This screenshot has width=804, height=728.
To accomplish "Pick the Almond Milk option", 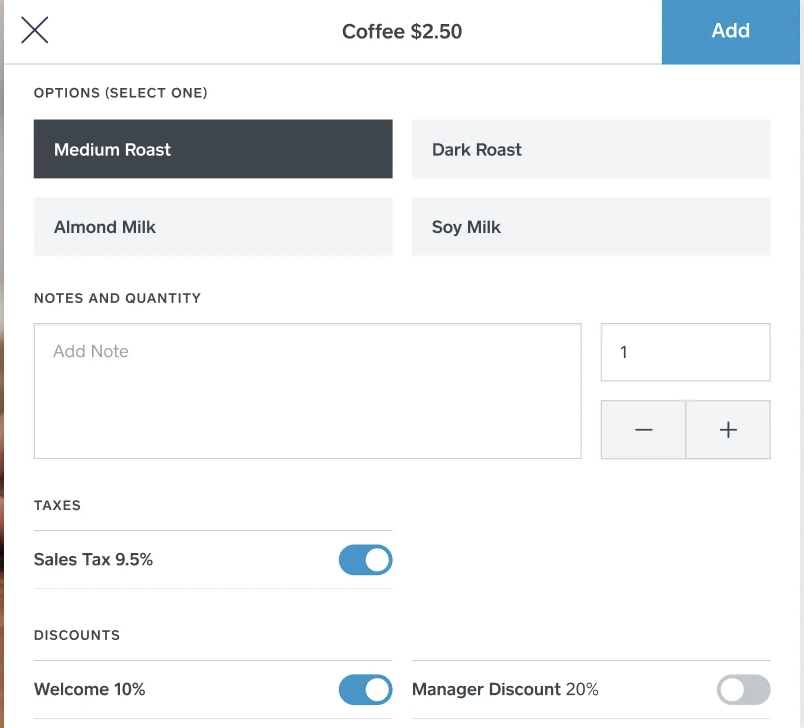I will tap(213, 227).
